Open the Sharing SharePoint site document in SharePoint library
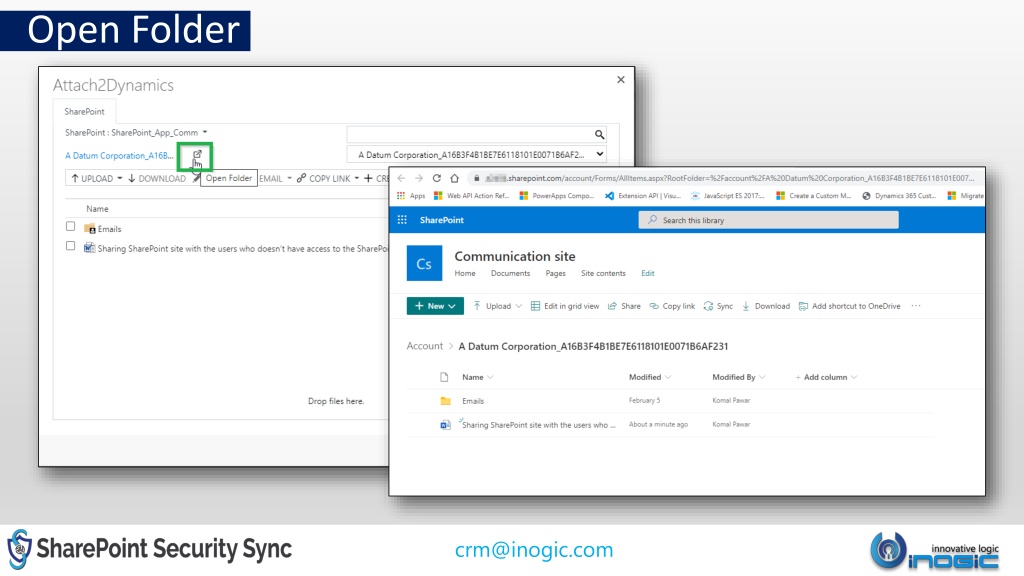The image size is (1024, 576). click(x=538, y=425)
